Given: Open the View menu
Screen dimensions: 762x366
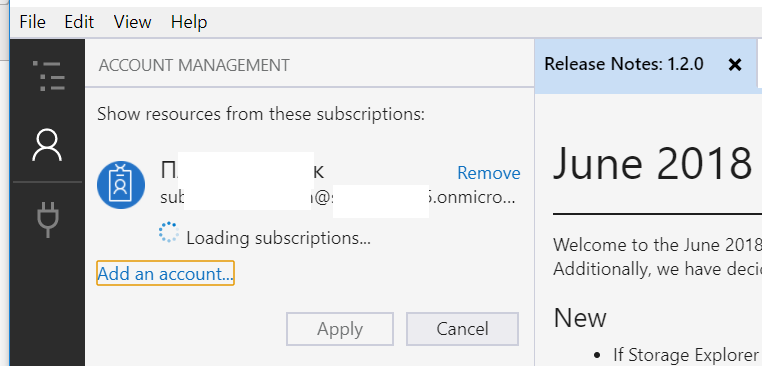Looking at the screenshot, I should point(133,22).
